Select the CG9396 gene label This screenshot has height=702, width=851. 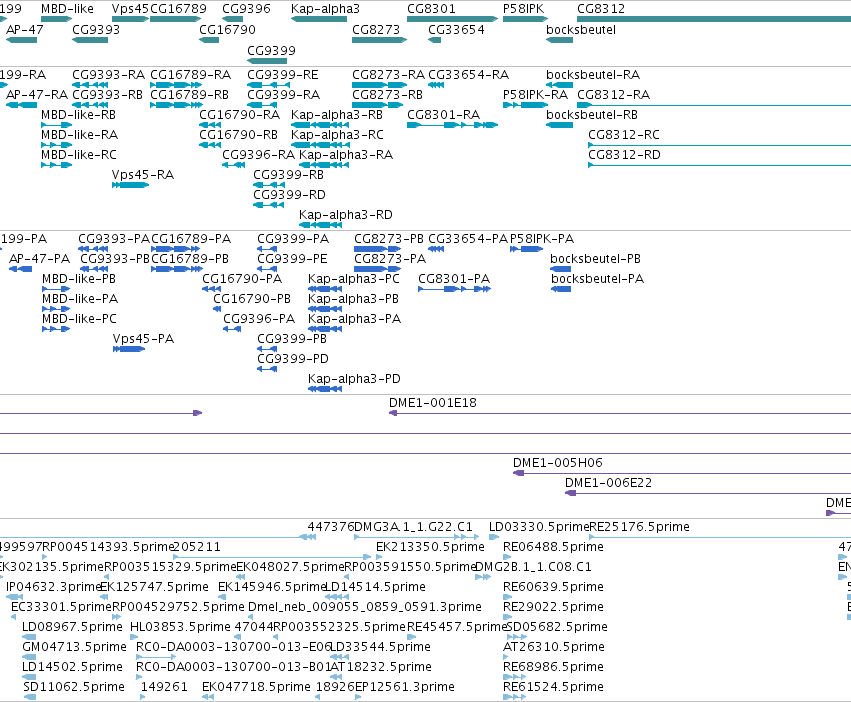(246, 9)
